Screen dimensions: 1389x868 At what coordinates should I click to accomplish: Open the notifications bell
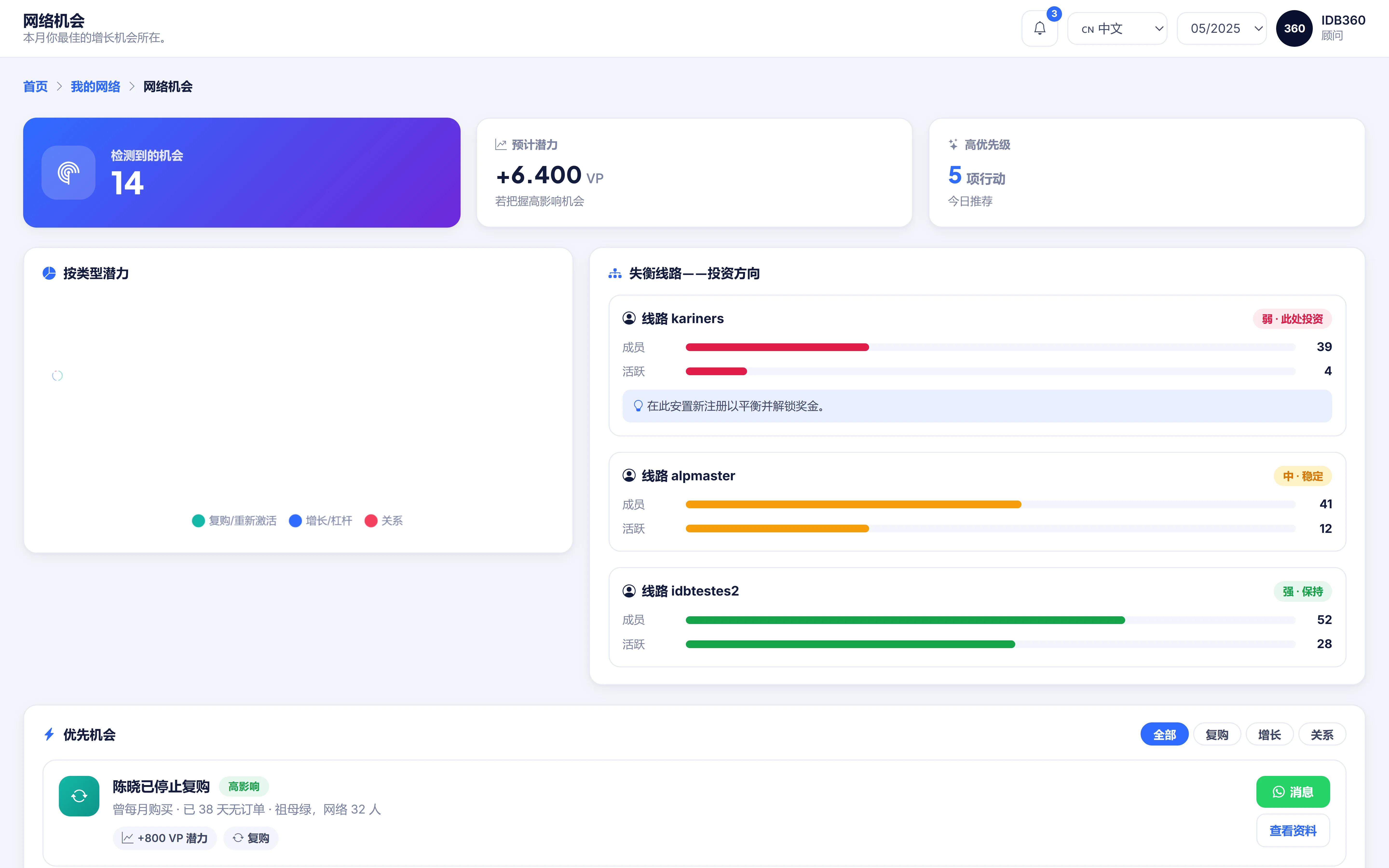pos(1039,29)
